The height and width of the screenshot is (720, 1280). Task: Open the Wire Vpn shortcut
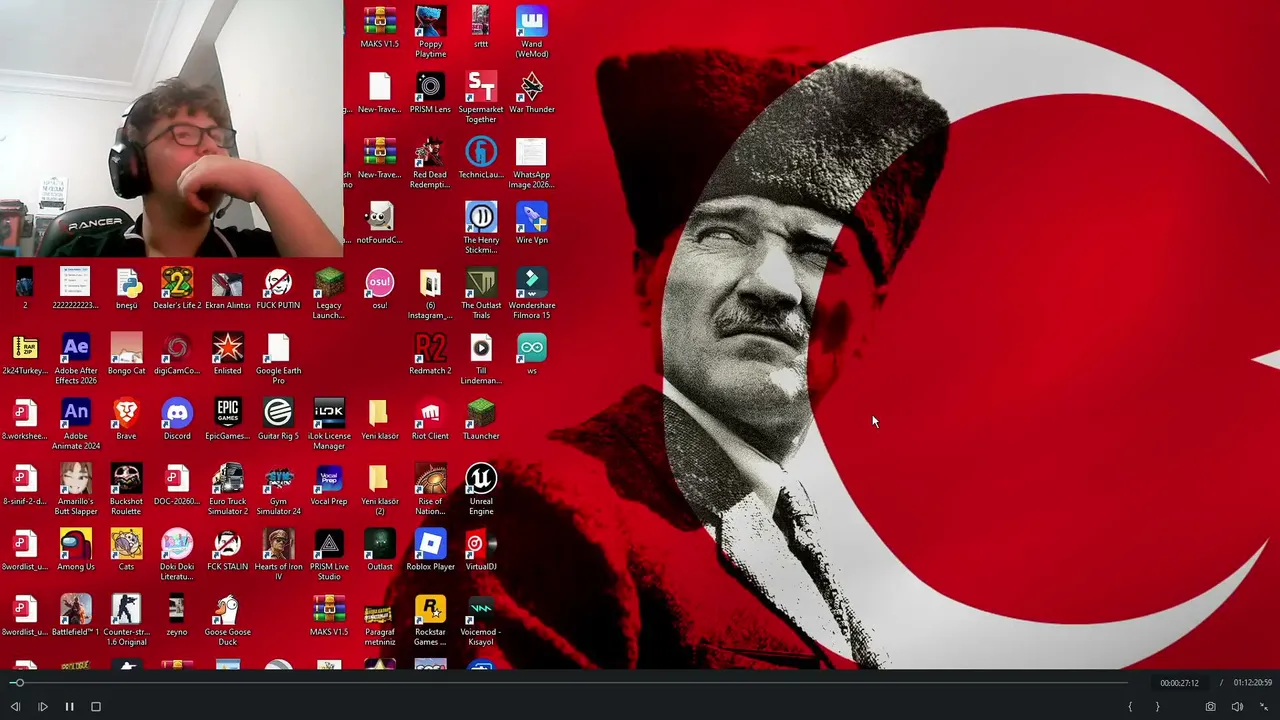click(x=532, y=223)
